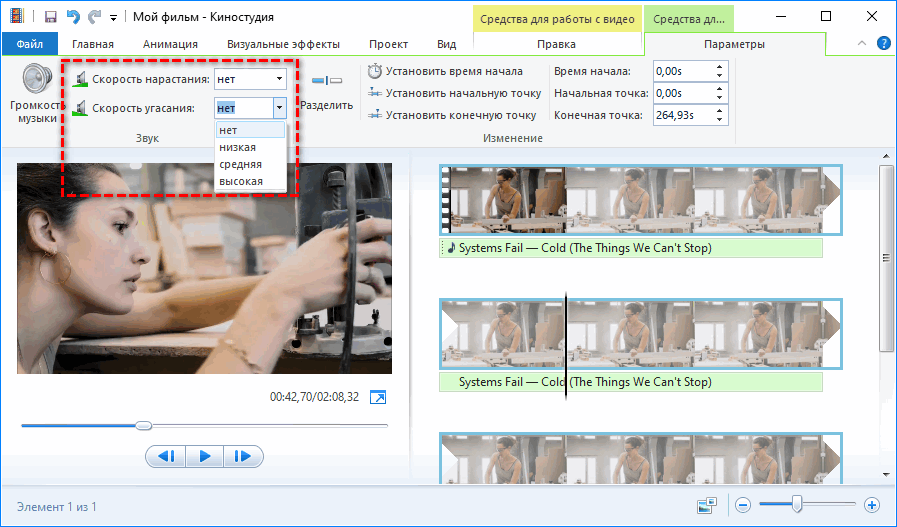Open the Help question mark icon
The width and height of the screenshot is (897, 527).
coord(883,44)
